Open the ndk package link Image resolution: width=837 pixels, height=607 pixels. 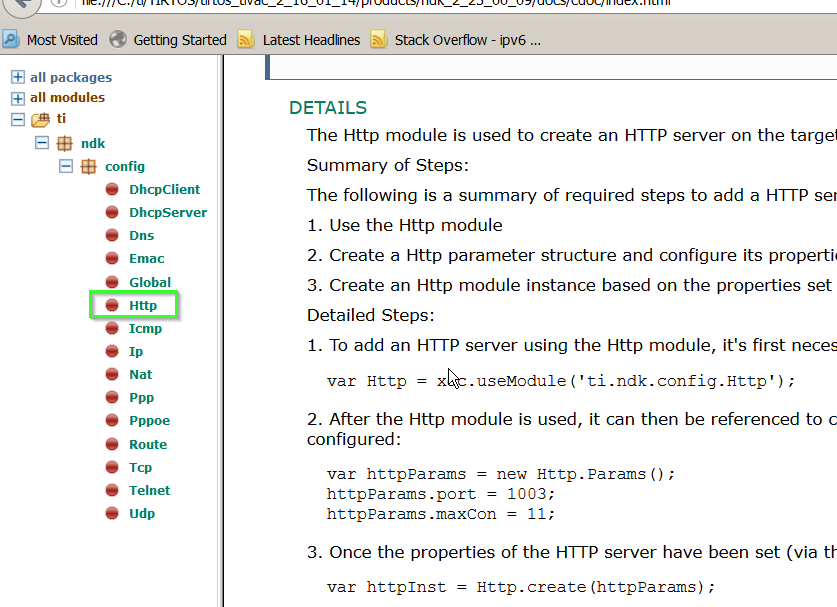pos(93,143)
